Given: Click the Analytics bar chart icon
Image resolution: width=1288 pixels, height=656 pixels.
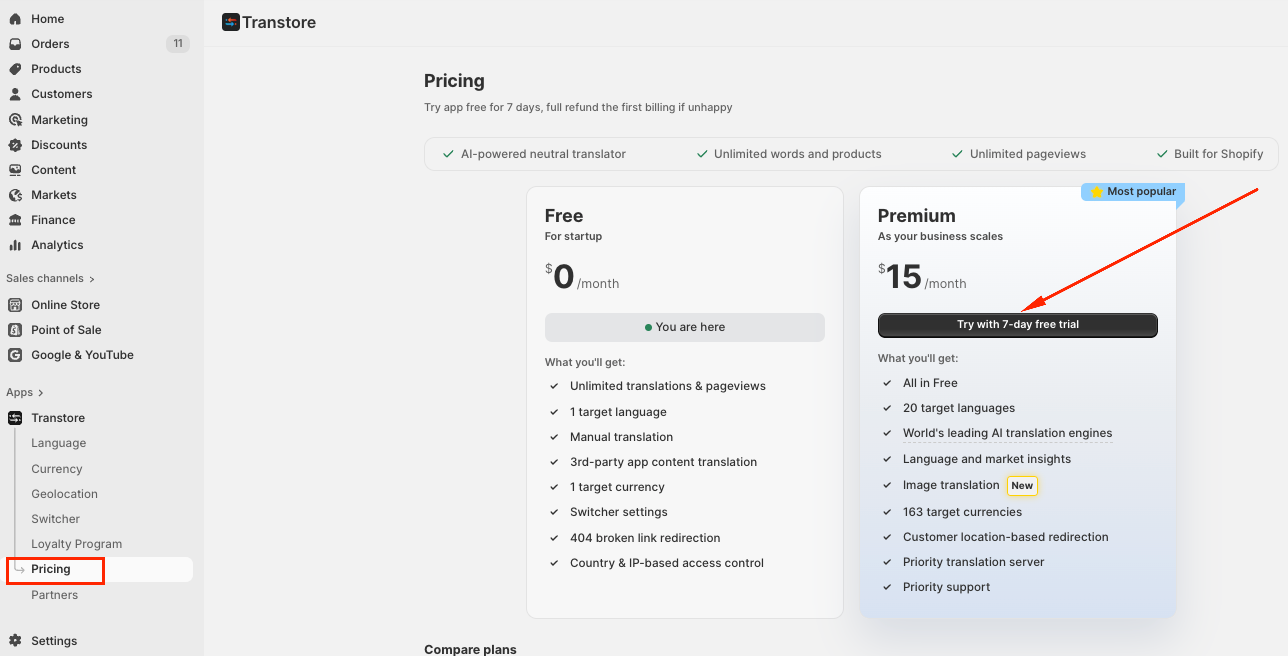Looking at the screenshot, I should 15,245.
